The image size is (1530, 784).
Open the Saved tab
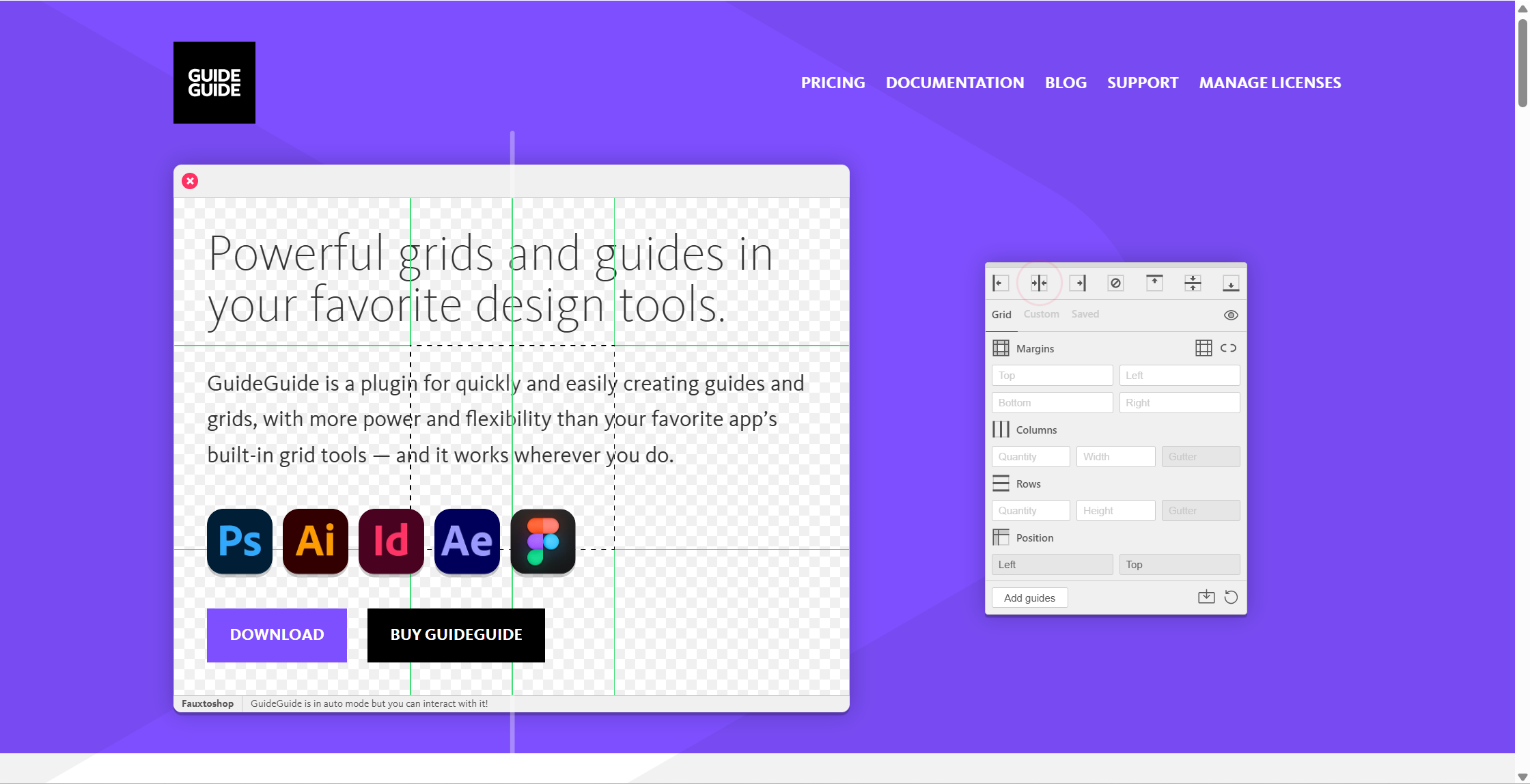[1085, 314]
